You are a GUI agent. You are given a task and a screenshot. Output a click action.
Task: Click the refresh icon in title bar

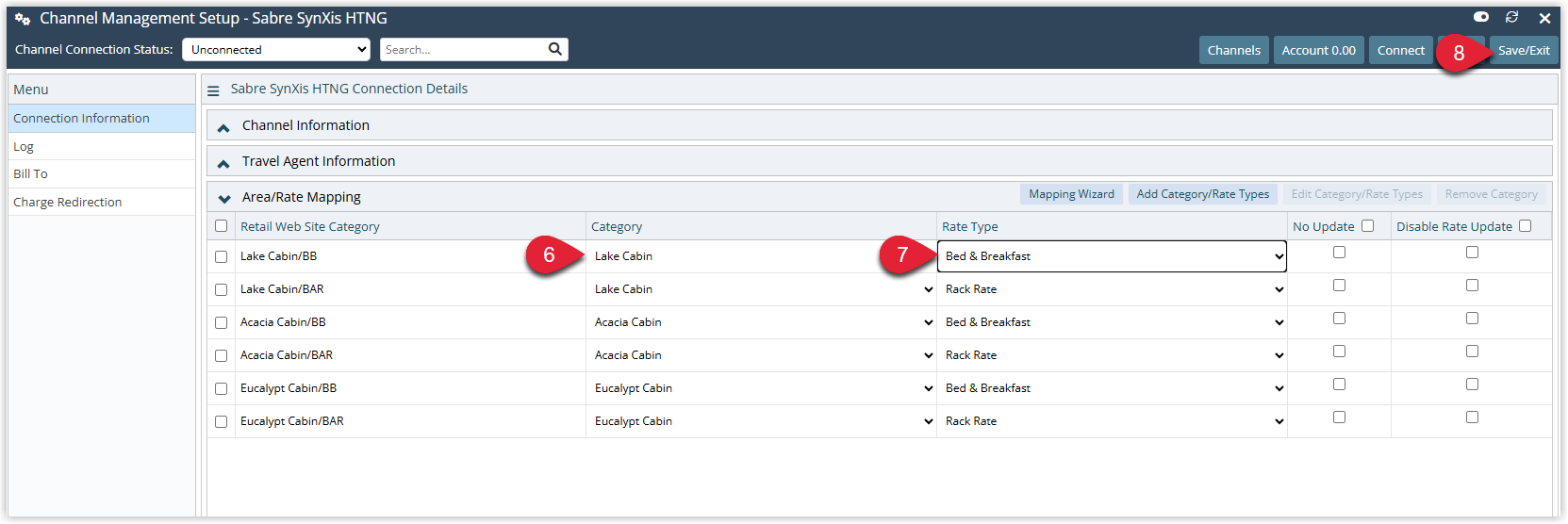pyautogui.click(x=1512, y=17)
